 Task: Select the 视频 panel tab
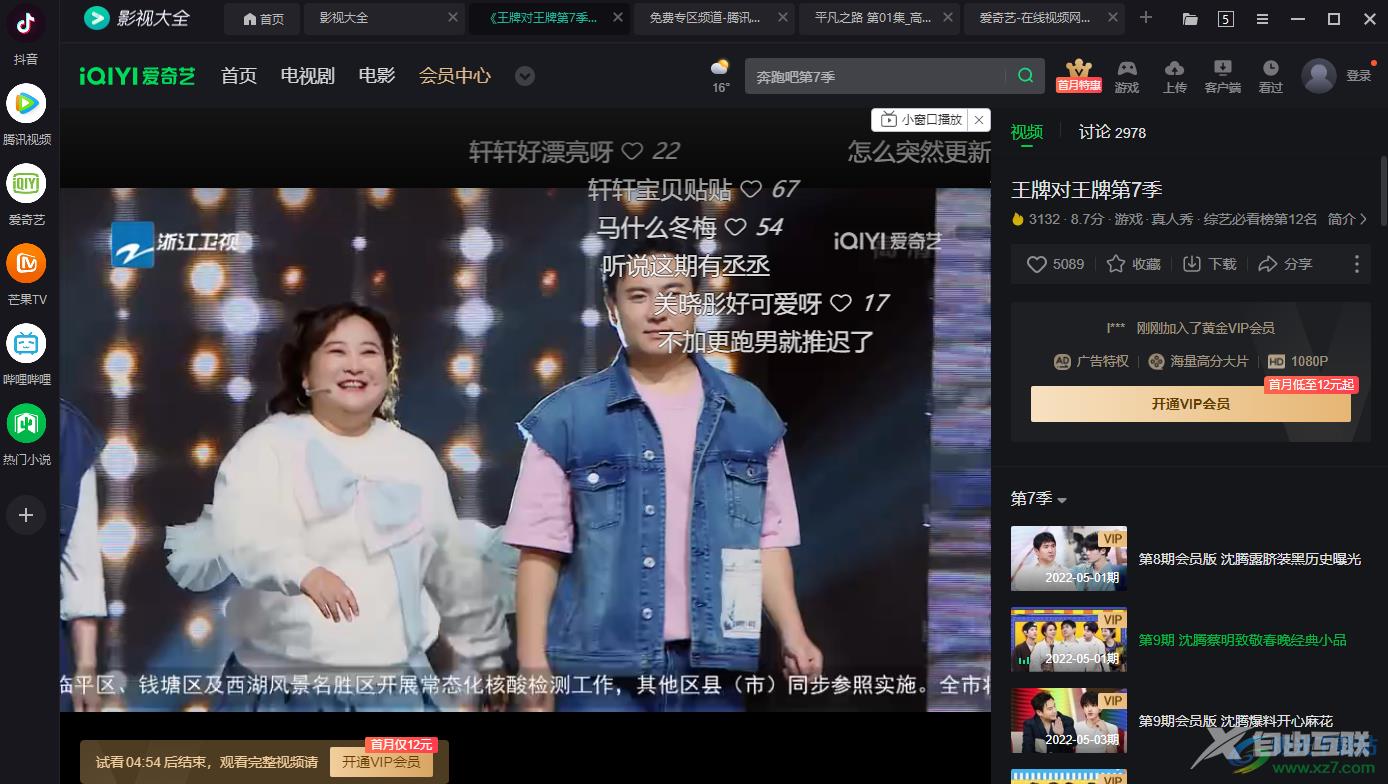tap(1027, 132)
